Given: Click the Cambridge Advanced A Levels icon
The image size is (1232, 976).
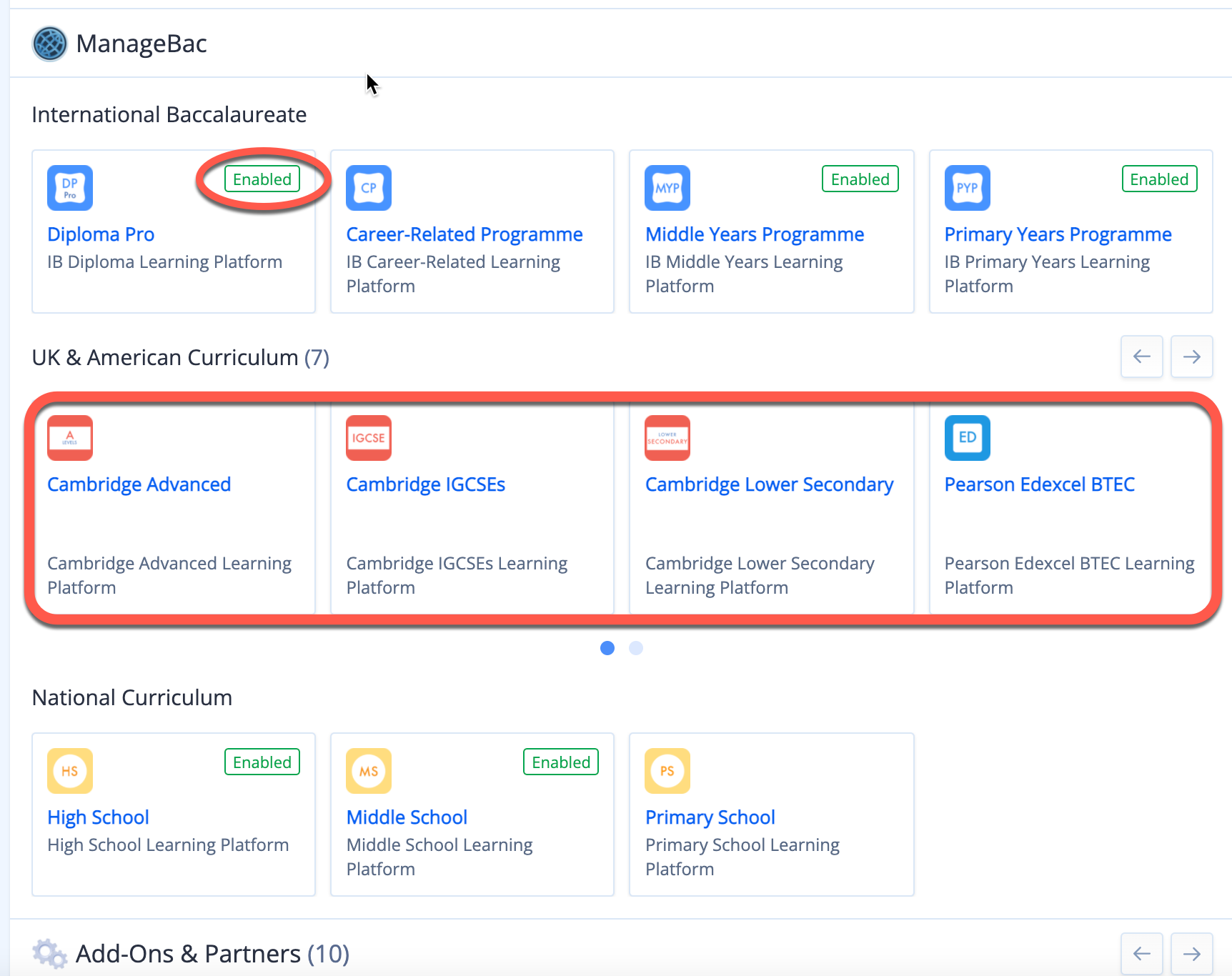Looking at the screenshot, I should [70, 438].
